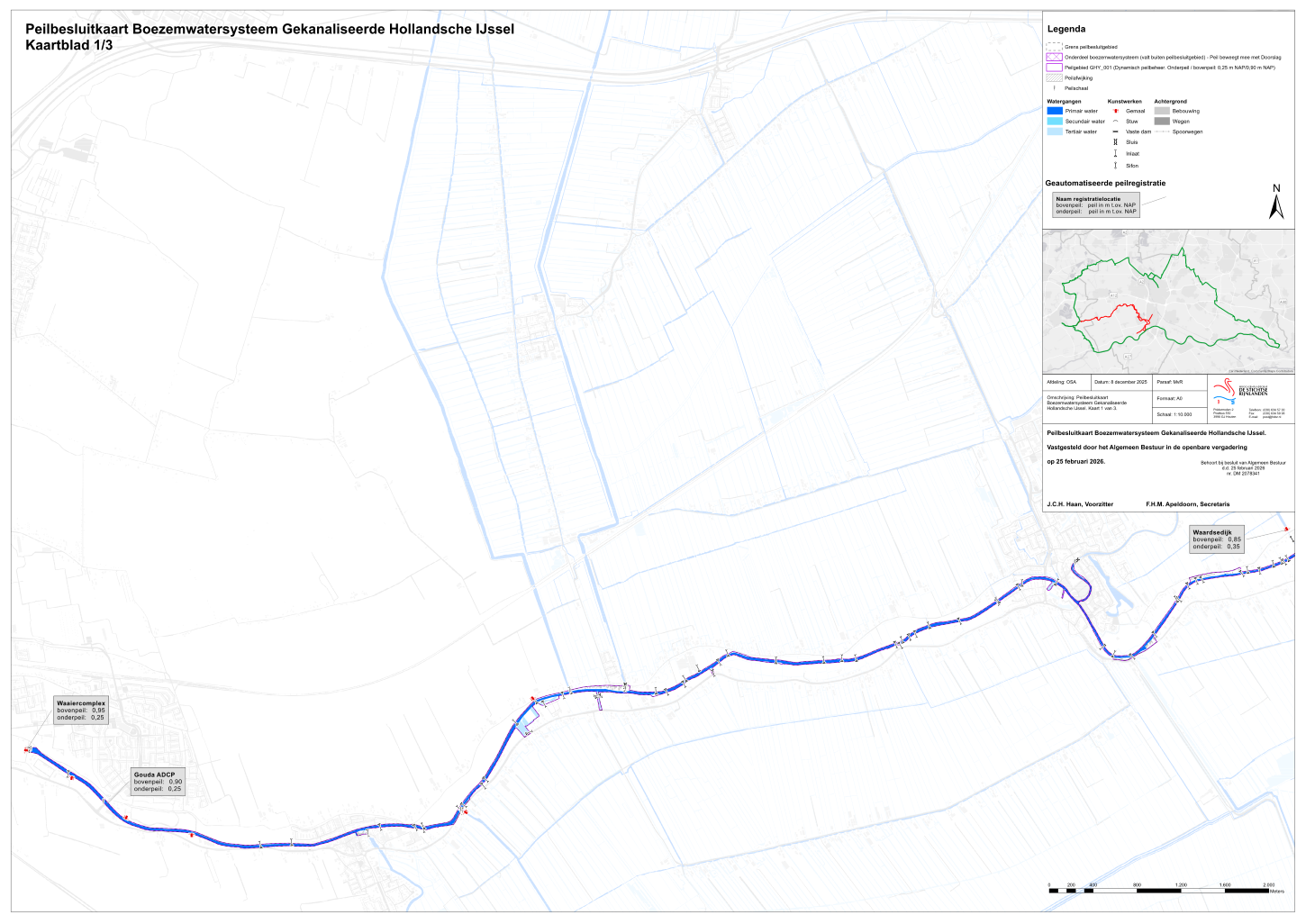This screenshot has width=1306, height=924.
Task: Click the Gemaal symbol in the legend
Action: tap(1115, 112)
